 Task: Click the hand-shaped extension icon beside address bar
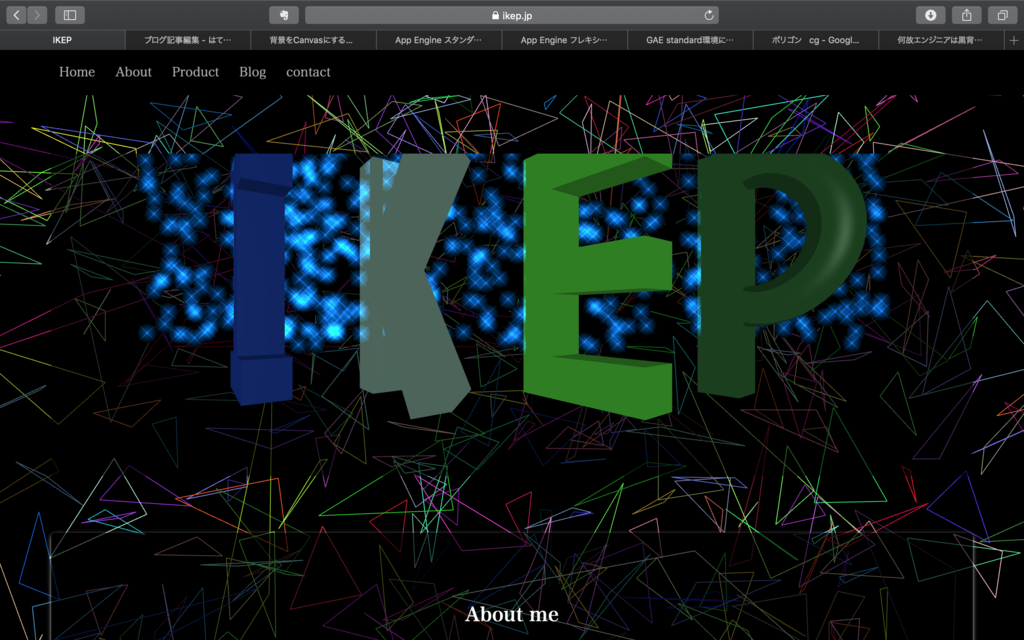coord(284,15)
